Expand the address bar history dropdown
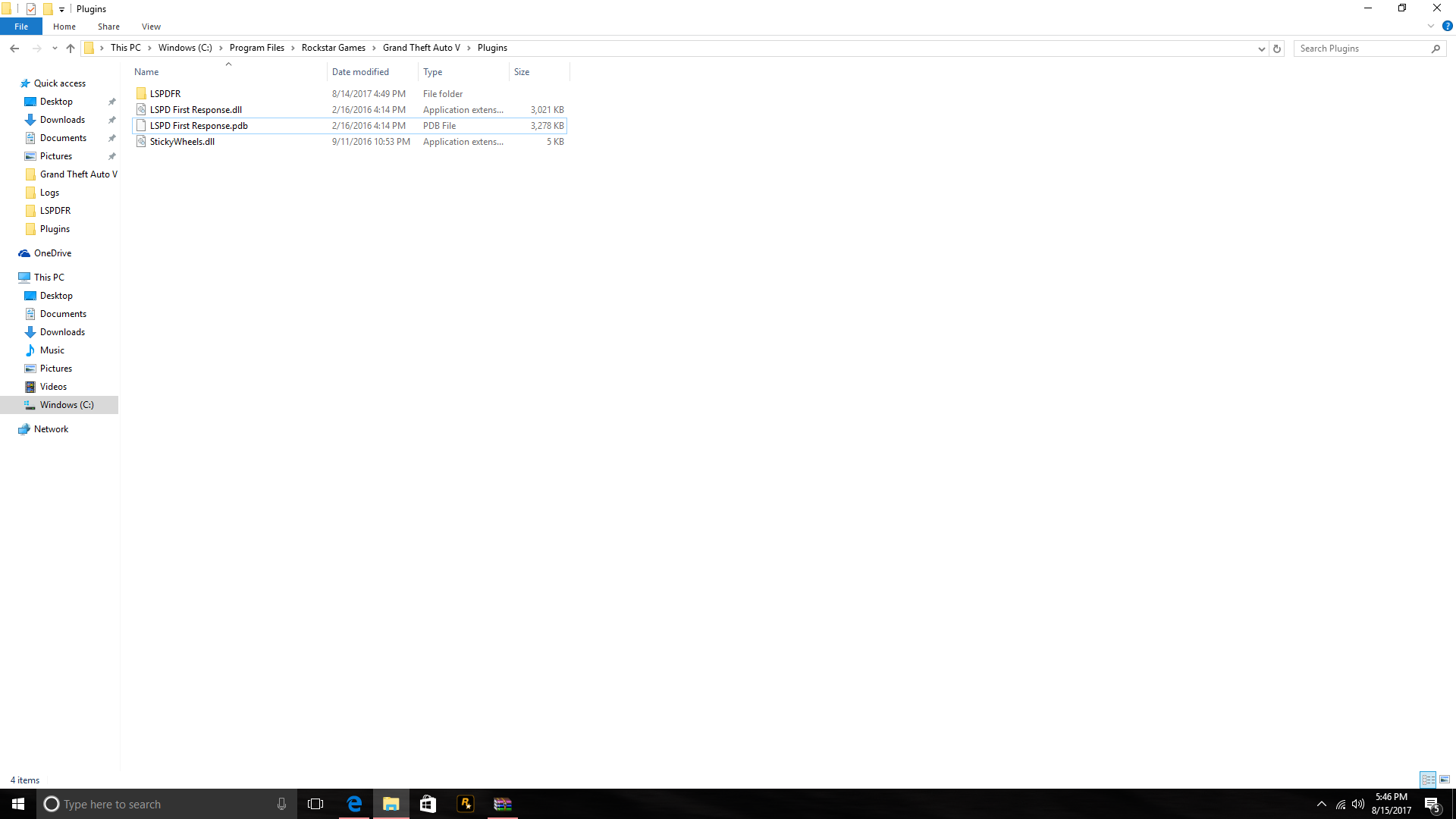The height and width of the screenshot is (819, 1456). point(1261,49)
